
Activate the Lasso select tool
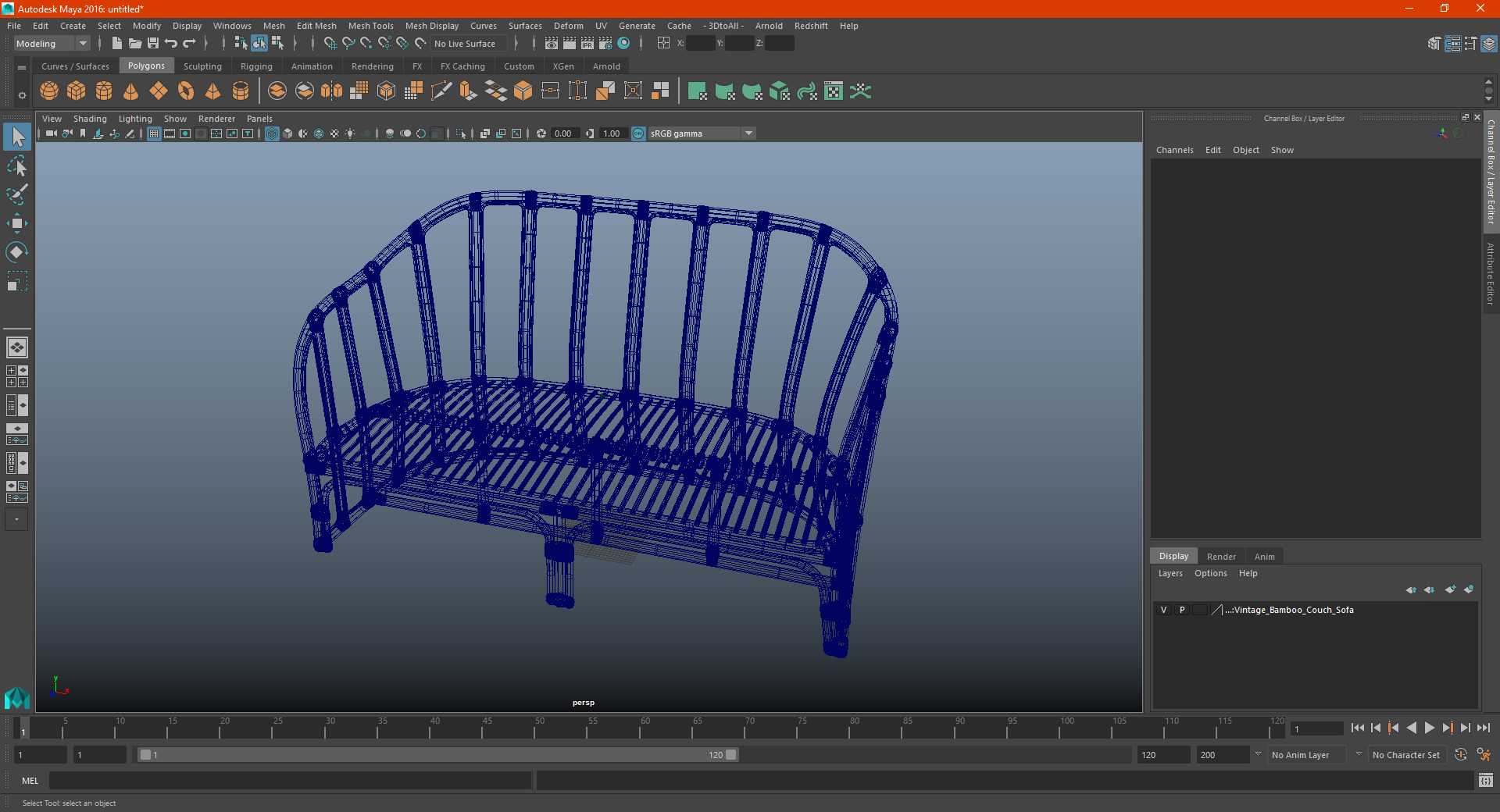point(17,166)
